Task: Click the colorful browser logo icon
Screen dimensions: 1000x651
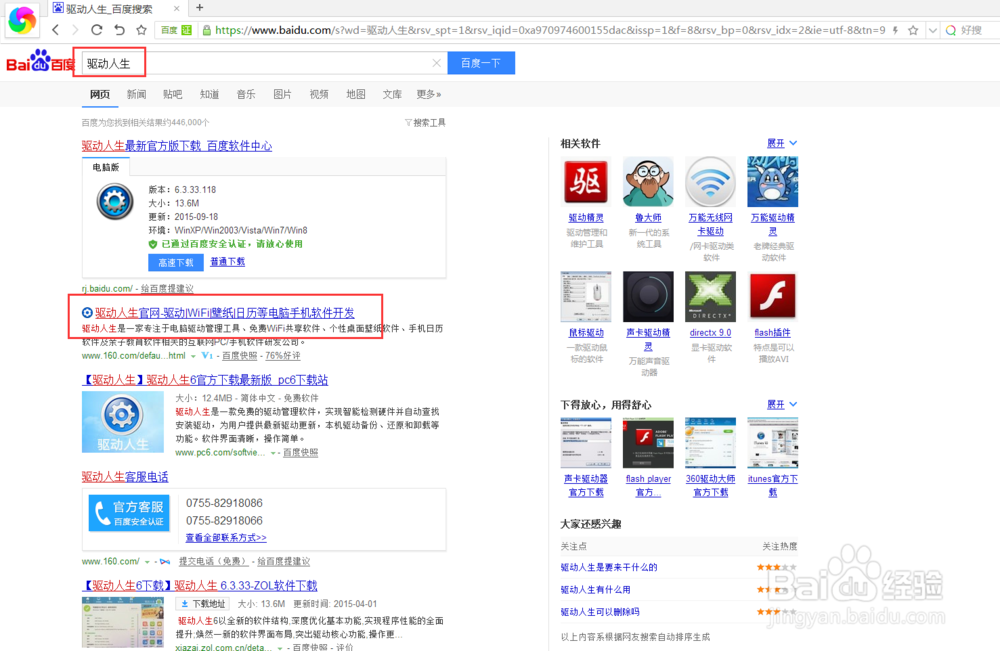Action: pos(22,20)
